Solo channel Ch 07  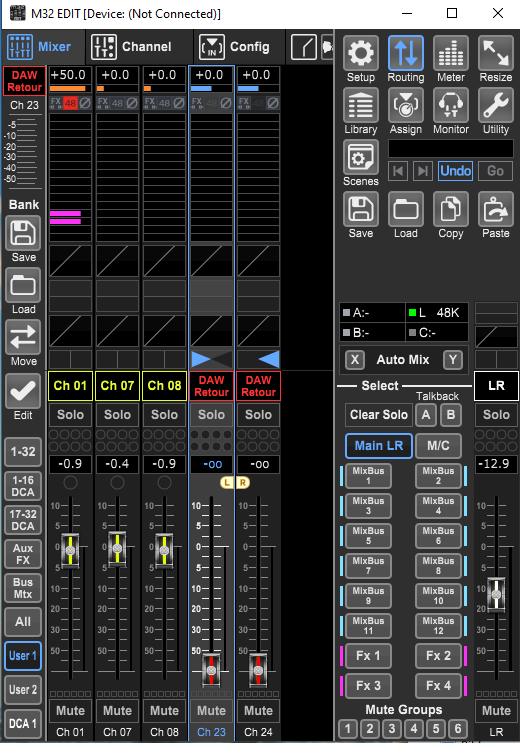118,415
